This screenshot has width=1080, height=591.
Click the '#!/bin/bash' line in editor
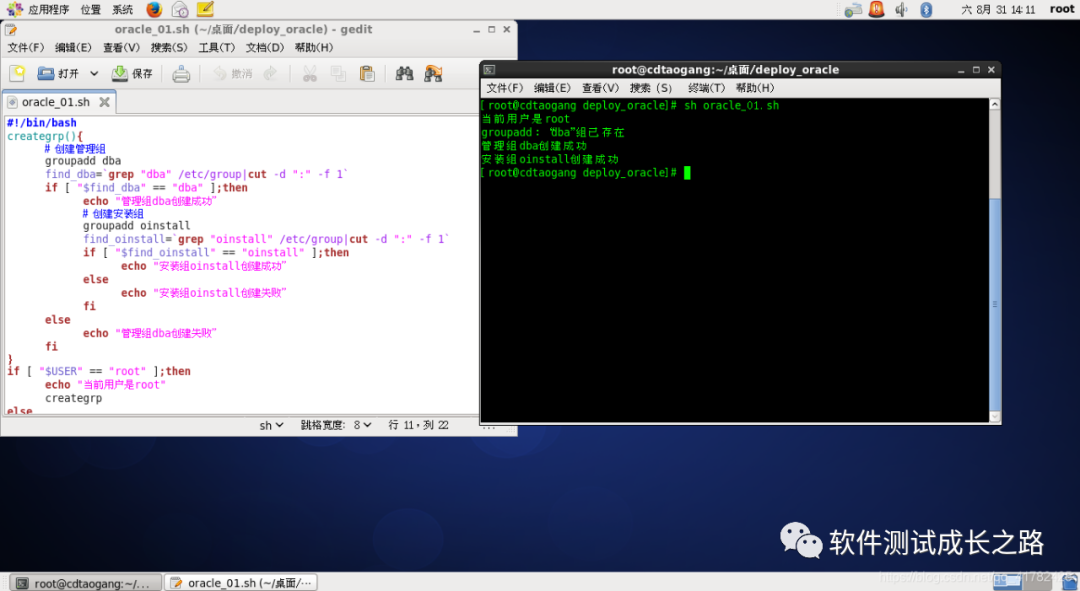tap(42, 123)
